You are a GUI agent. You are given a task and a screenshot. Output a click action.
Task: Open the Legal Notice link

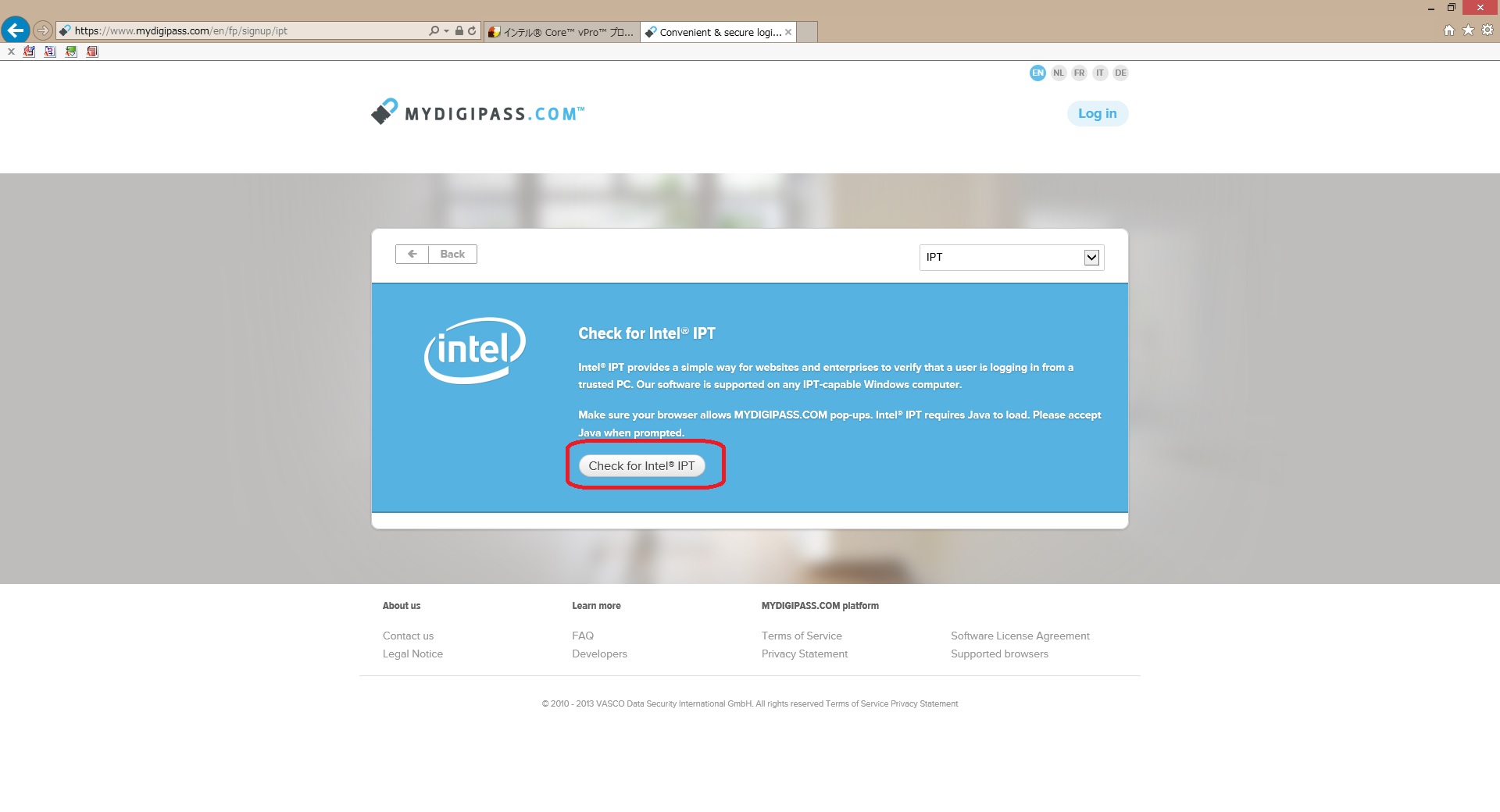point(412,654)
